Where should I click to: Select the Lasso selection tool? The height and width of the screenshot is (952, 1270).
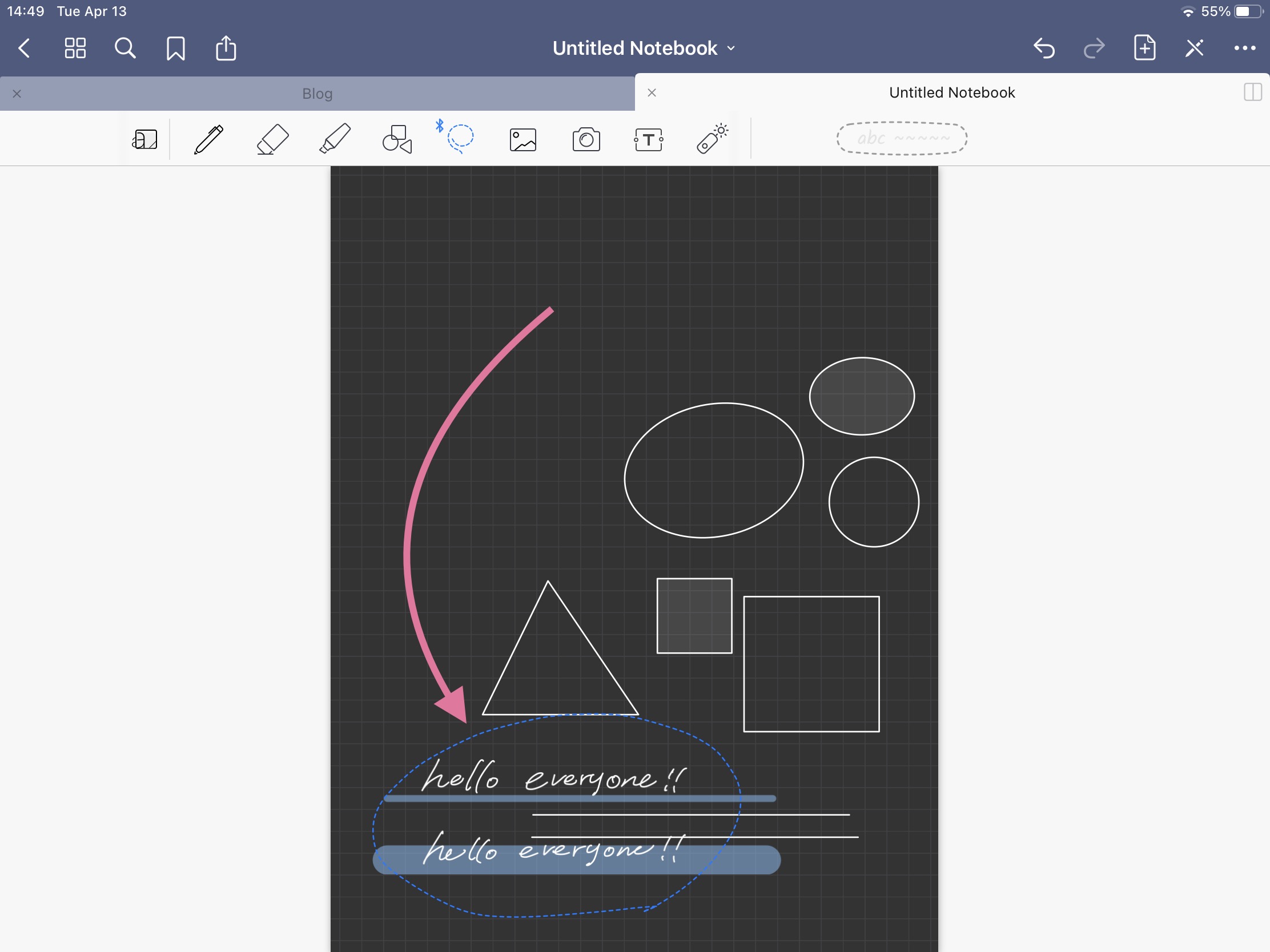point(460,138)
